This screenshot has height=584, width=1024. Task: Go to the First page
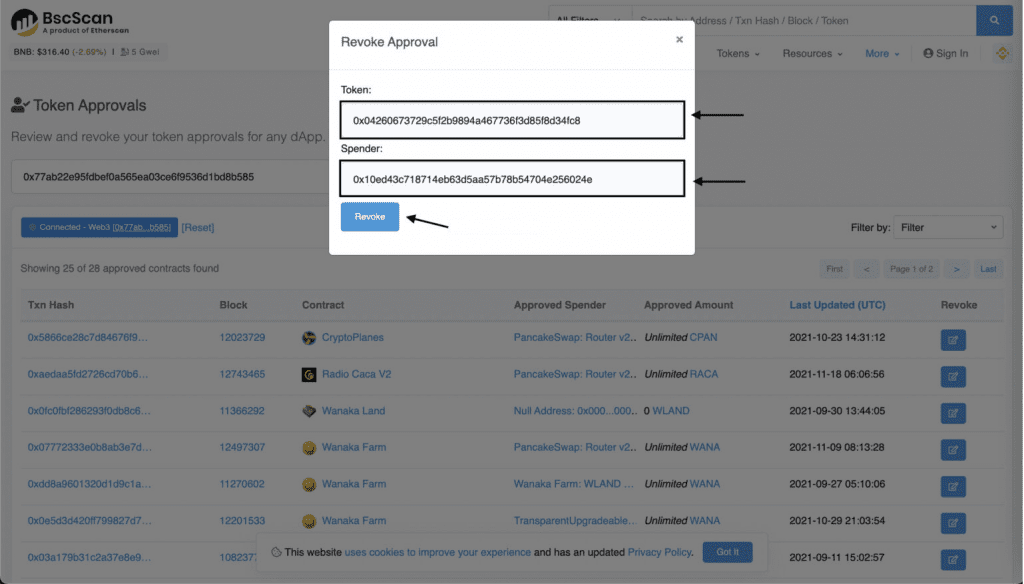(x=834, y=269)
